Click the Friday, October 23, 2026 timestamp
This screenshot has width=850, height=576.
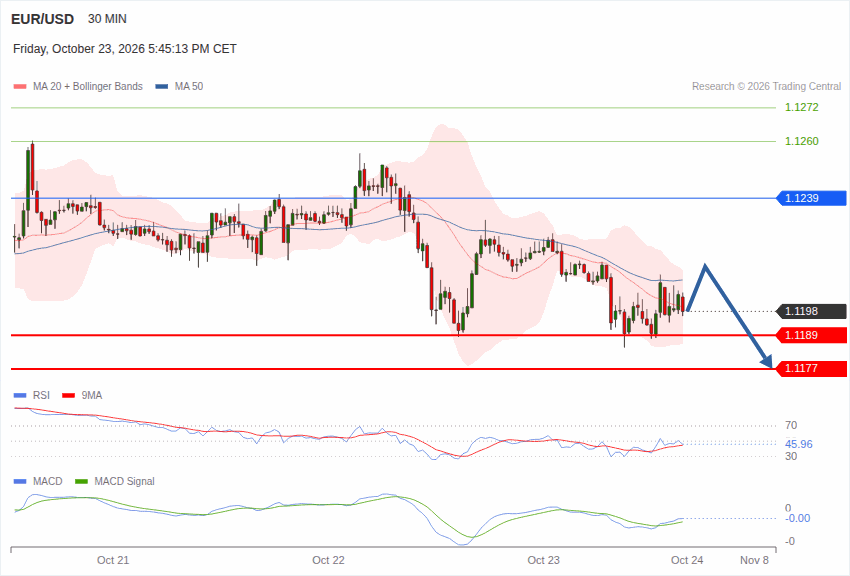click(125, 49)
